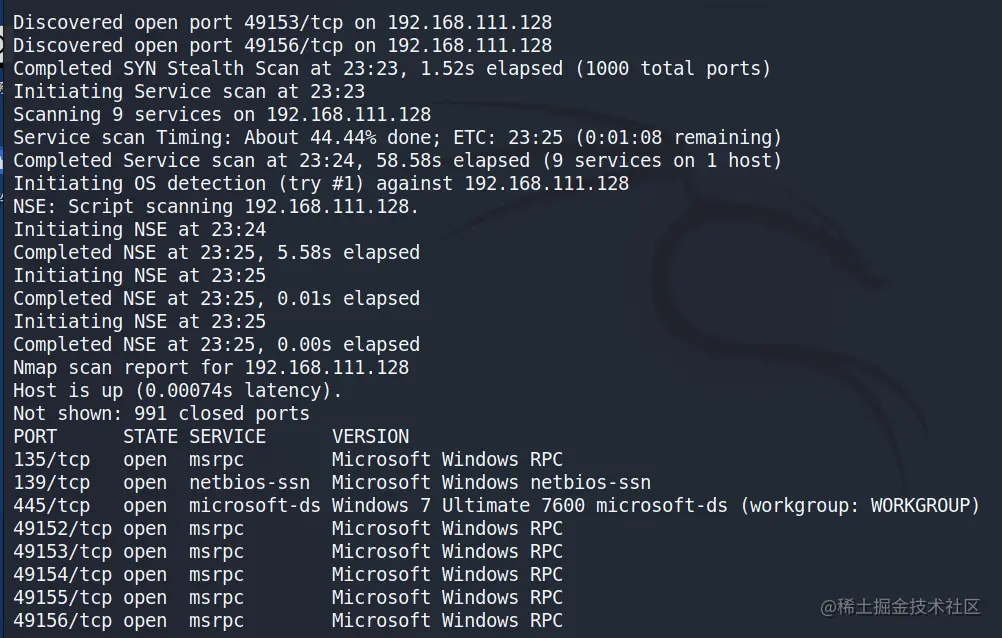Click the 135/tcp port entry
1002x638 pixels.
click(51, 460)
